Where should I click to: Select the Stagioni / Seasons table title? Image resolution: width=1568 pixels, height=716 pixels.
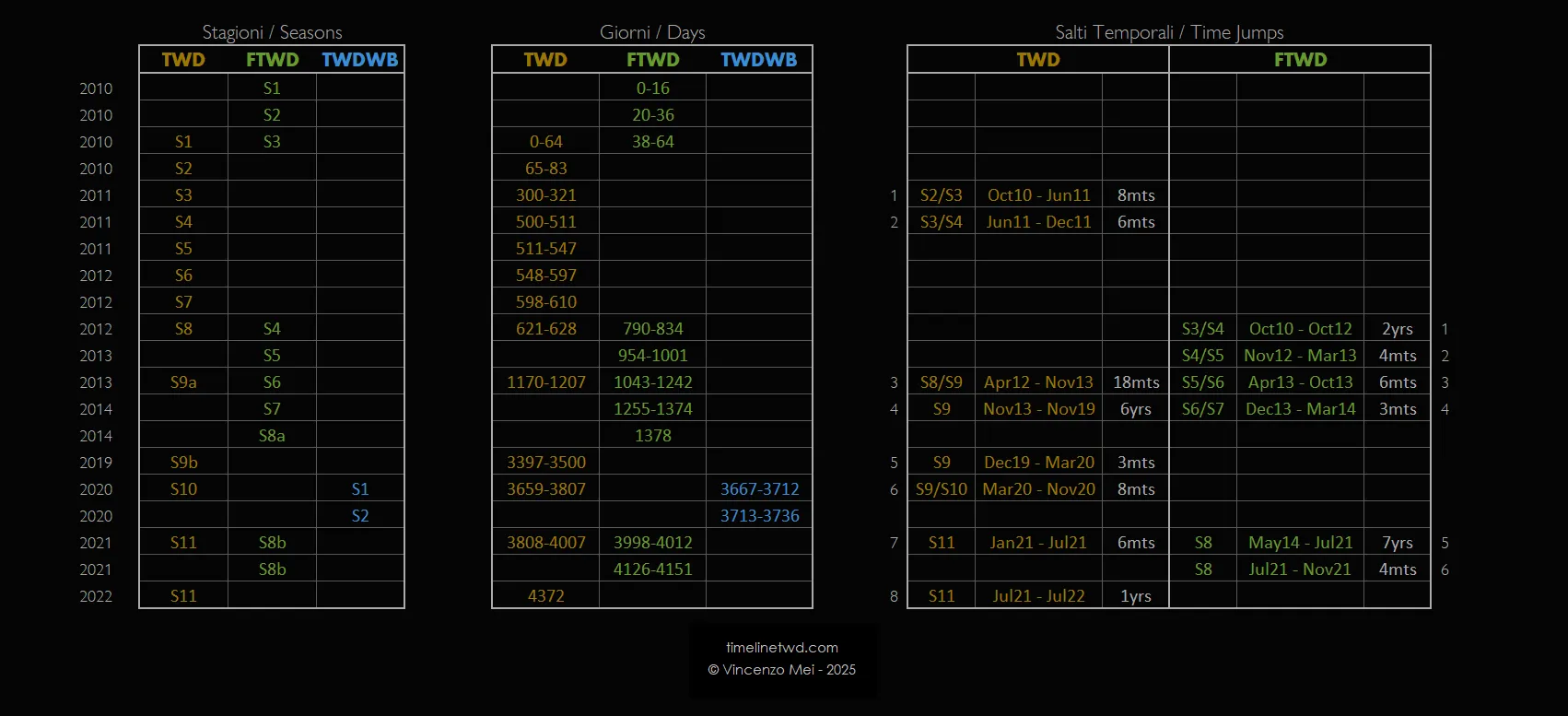[x=272, y=33]
